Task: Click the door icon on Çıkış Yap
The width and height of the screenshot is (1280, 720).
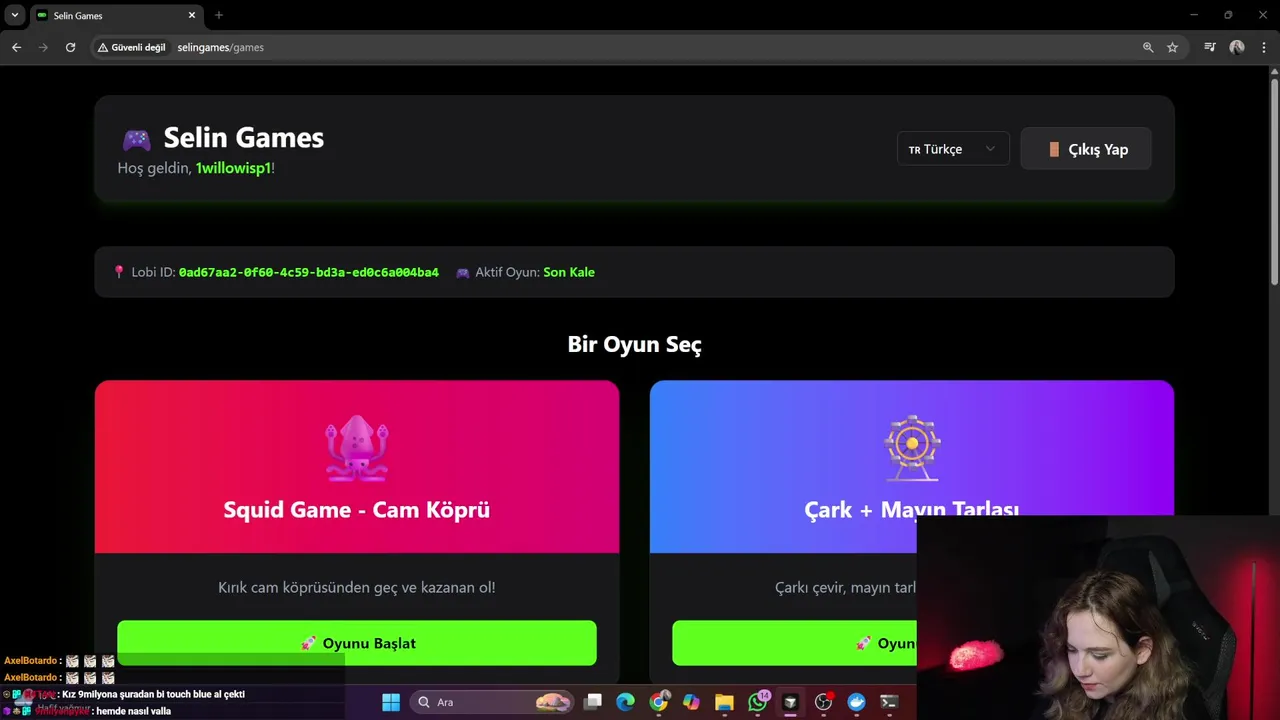Action: pos(1054,149)
